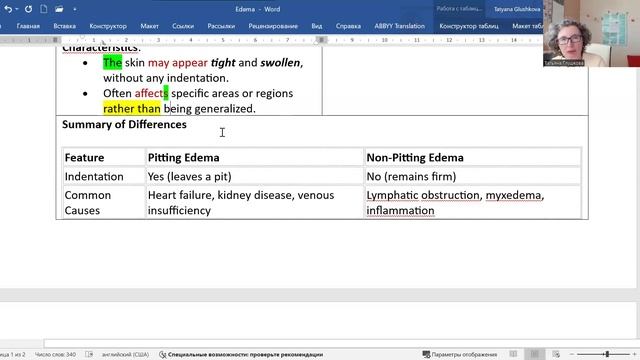Click the underlined word 'Lymphatic'
The width and height of the screenshot is (640, 360).
[392, 195]
